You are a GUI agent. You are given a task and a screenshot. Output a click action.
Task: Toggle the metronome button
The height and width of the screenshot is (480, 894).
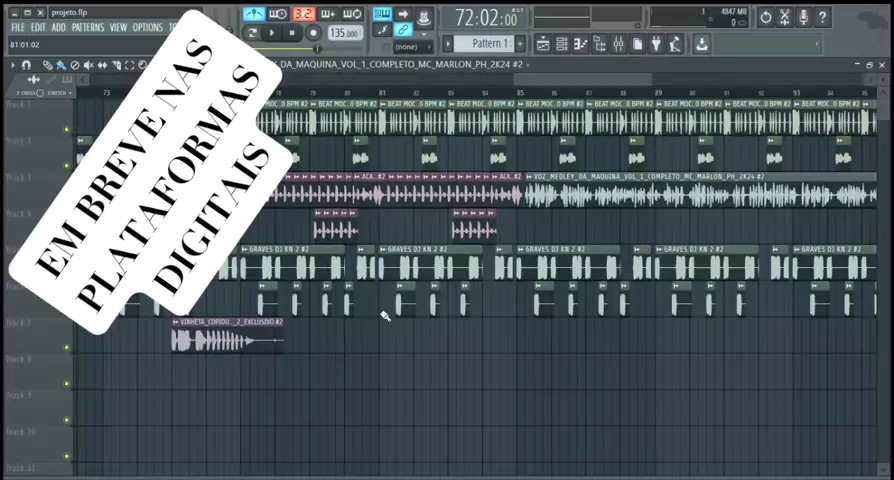click(x=253, y=14)
